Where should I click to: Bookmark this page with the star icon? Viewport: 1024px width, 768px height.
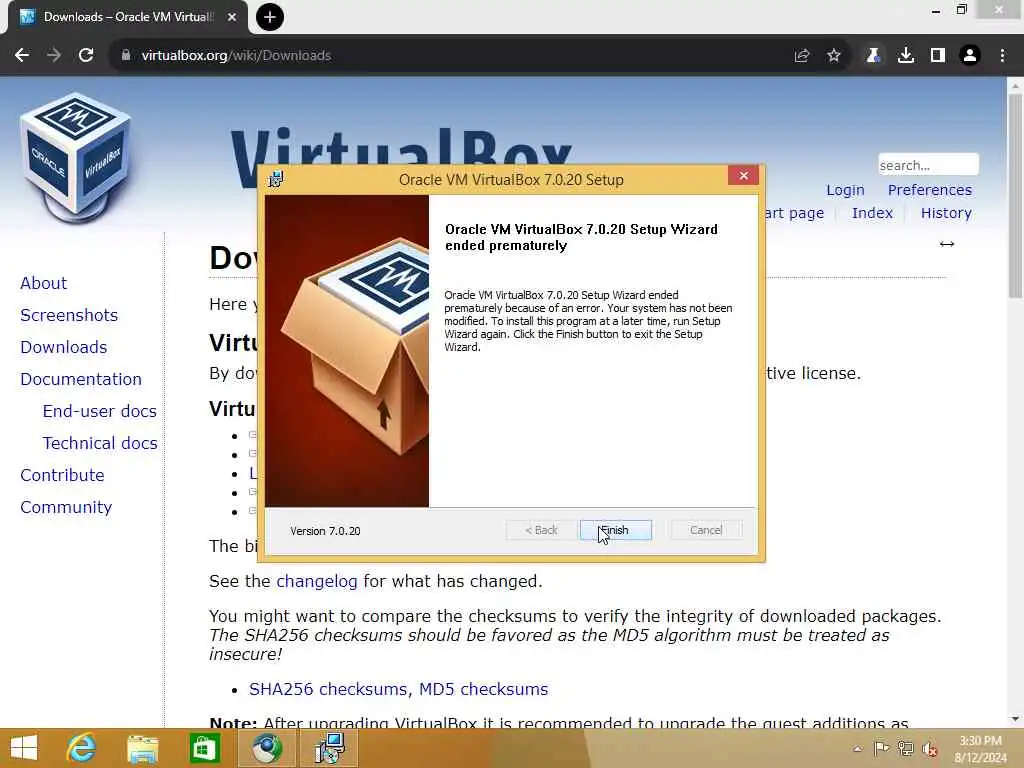coord(834,56)
